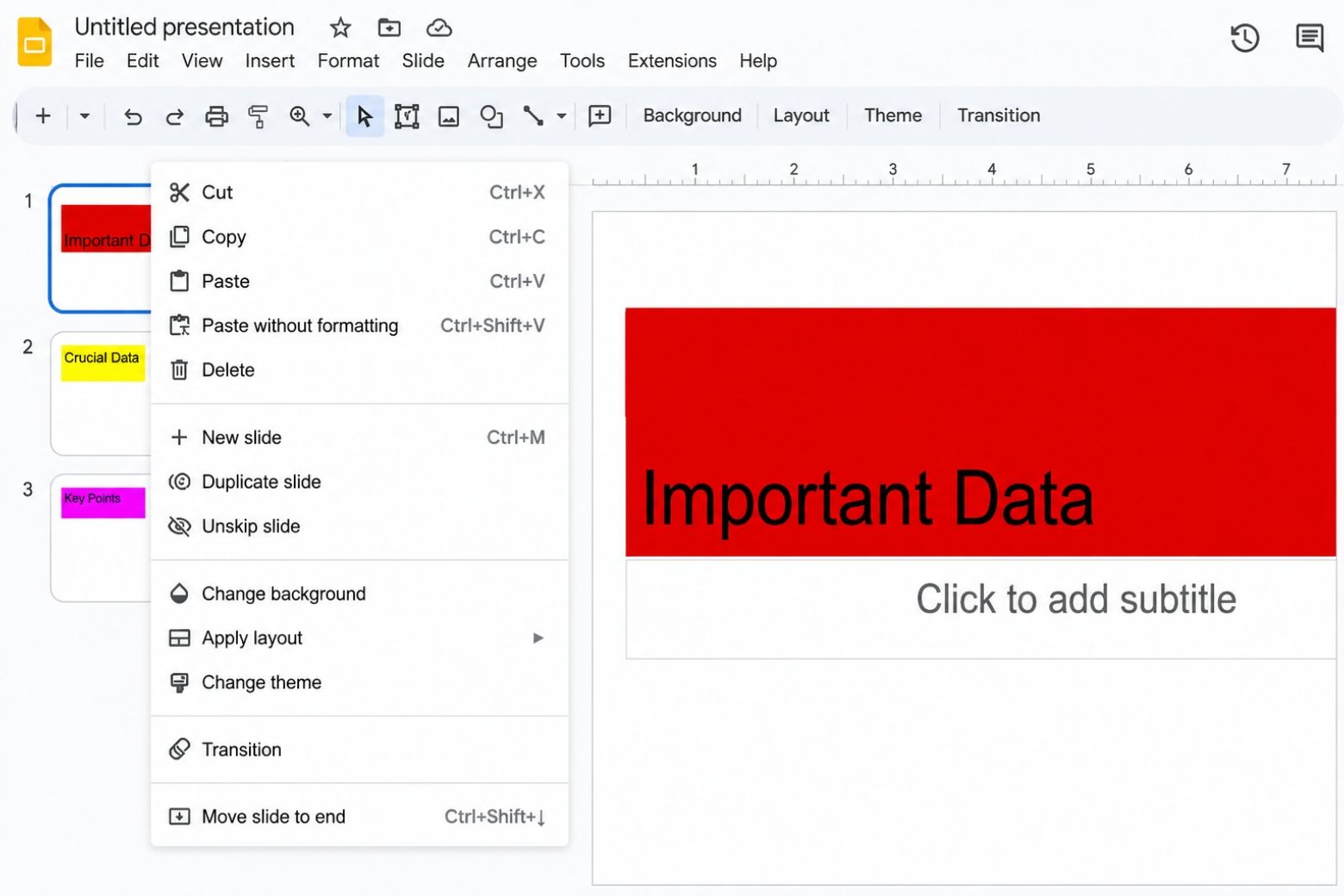
Task: Insert a text box
Action: [x=407, y=116]
